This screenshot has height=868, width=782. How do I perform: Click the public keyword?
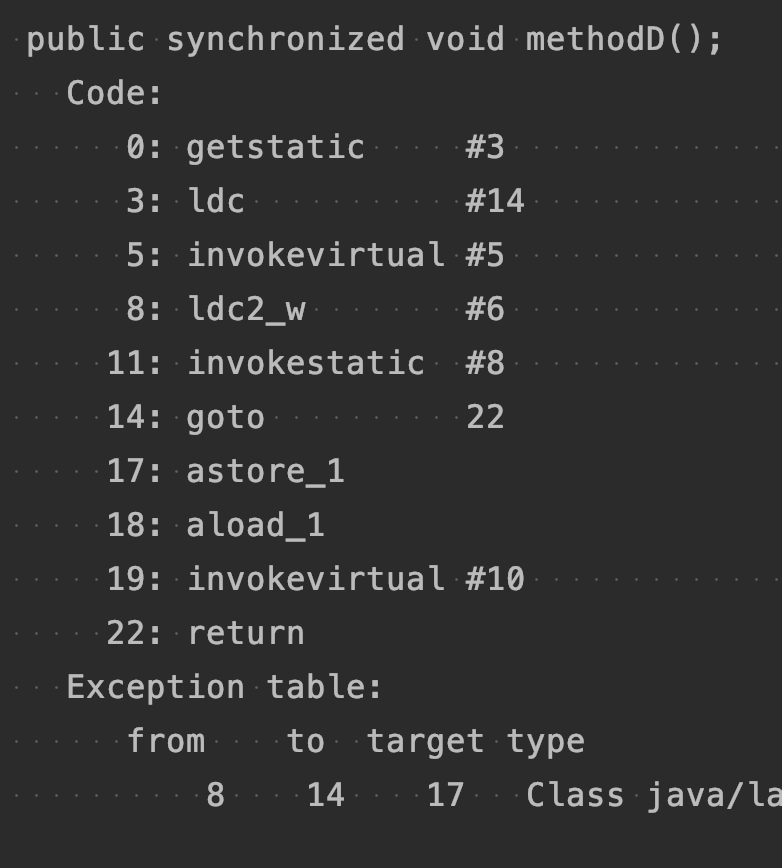click(85, 40)
